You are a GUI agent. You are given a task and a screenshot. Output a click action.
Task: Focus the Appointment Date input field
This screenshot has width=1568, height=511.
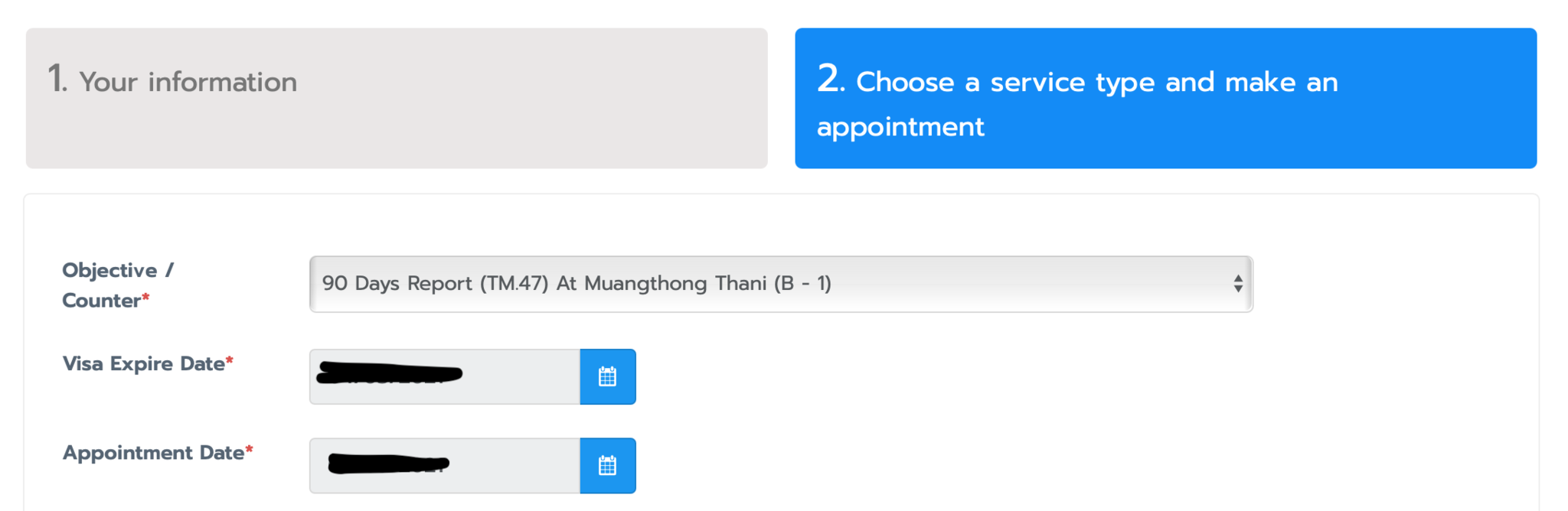click(521, 465)
